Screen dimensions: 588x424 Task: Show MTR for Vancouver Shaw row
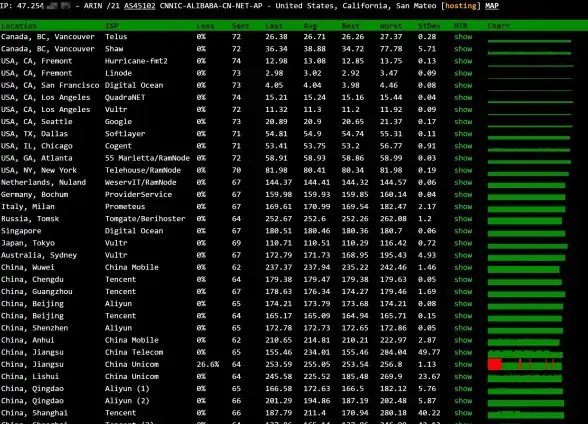click(x=463, y=49)
